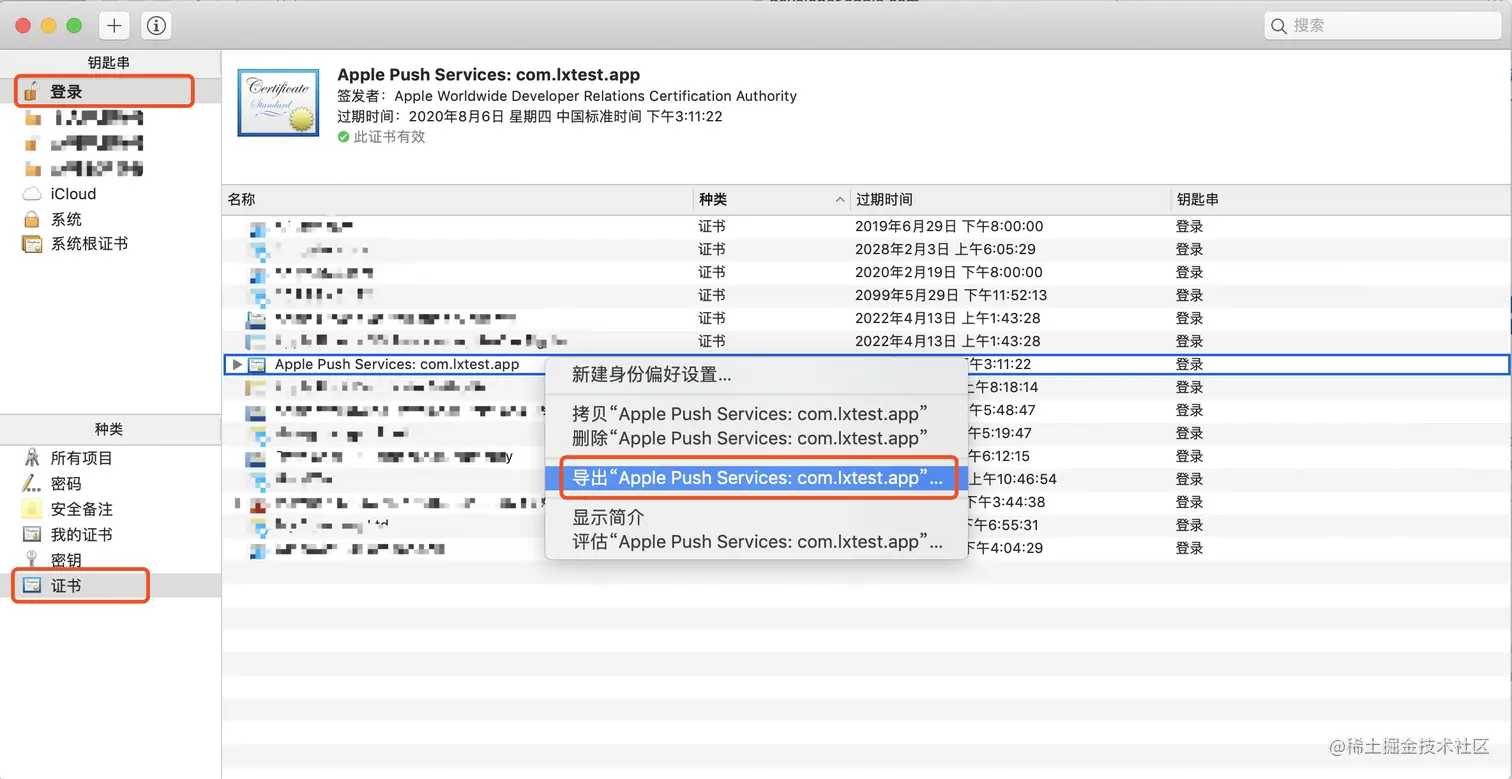Click the info (i) toolbar button

(156, 26)
